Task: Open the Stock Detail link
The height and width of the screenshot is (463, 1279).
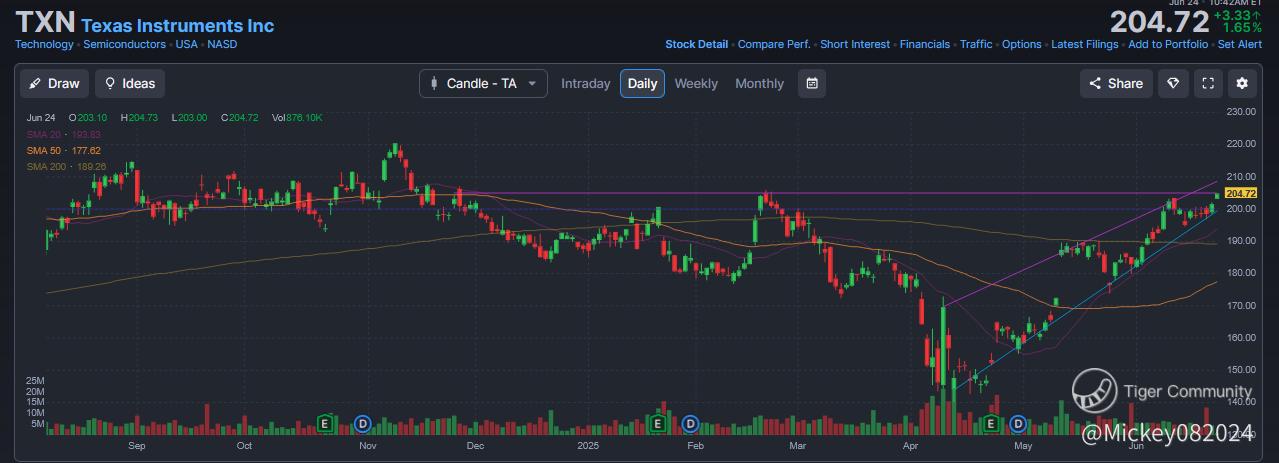Action: coord(697,45)
